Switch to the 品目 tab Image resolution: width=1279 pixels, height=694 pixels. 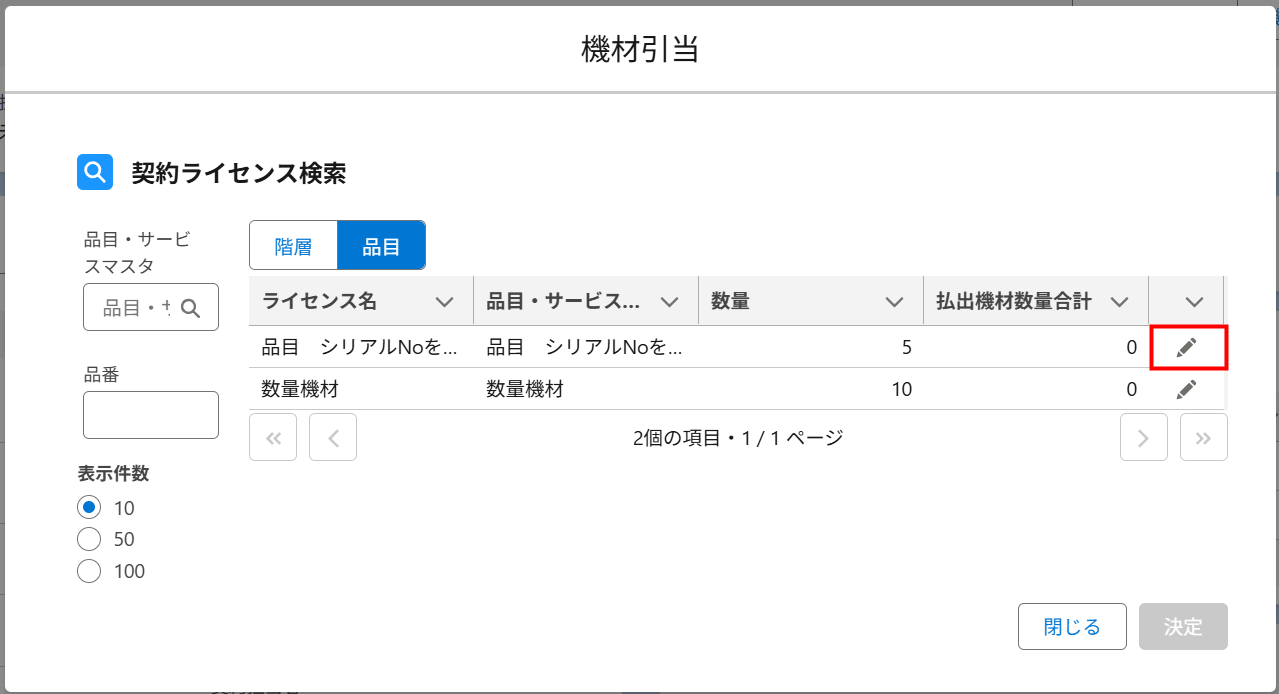pos(381,246)
